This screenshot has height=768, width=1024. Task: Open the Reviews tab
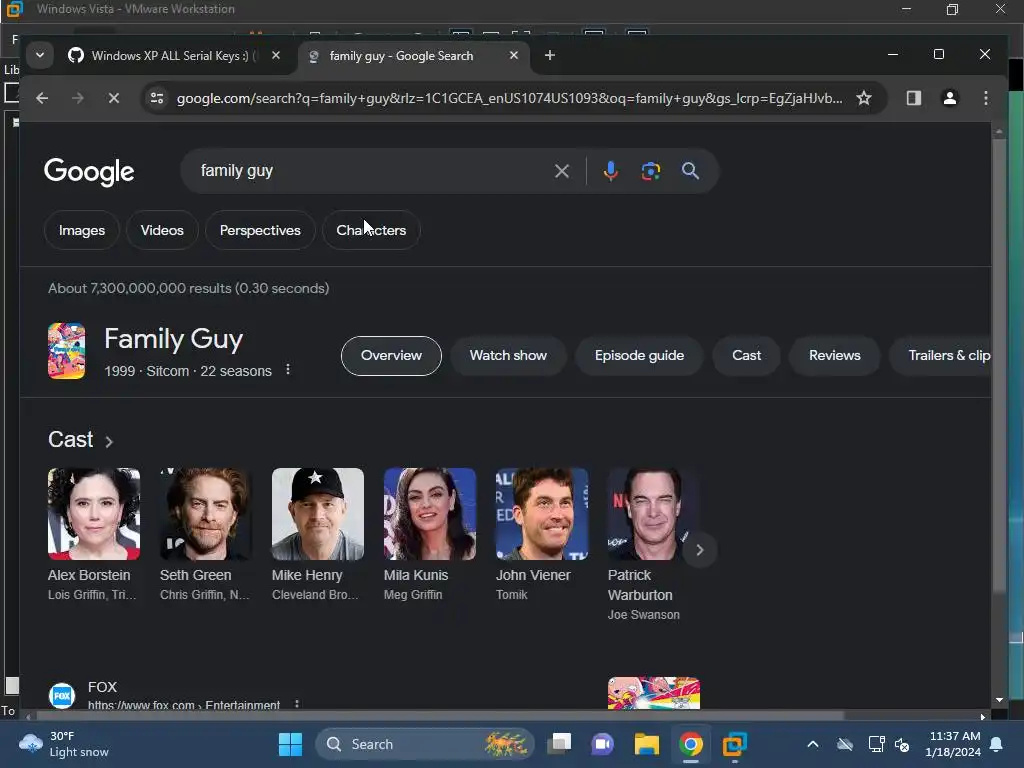pos(835,355)
